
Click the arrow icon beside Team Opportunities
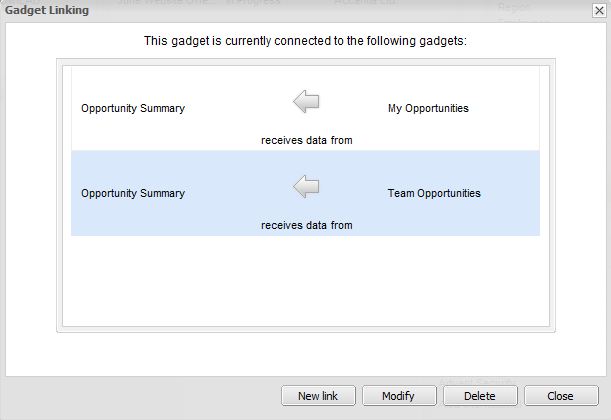pos(306,187)
